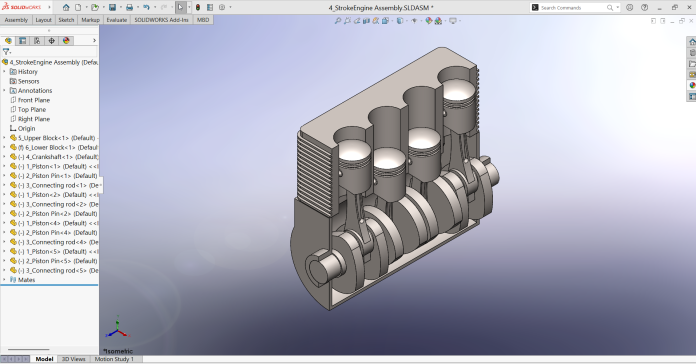Open File Properties icon
Viewport: 696px width, 364px height.
(x=210, y=8)
